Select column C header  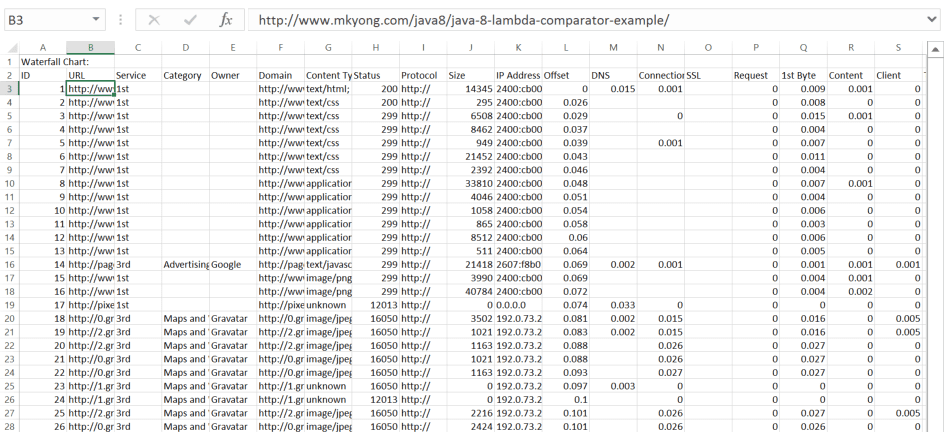click(x=138, y=48)
